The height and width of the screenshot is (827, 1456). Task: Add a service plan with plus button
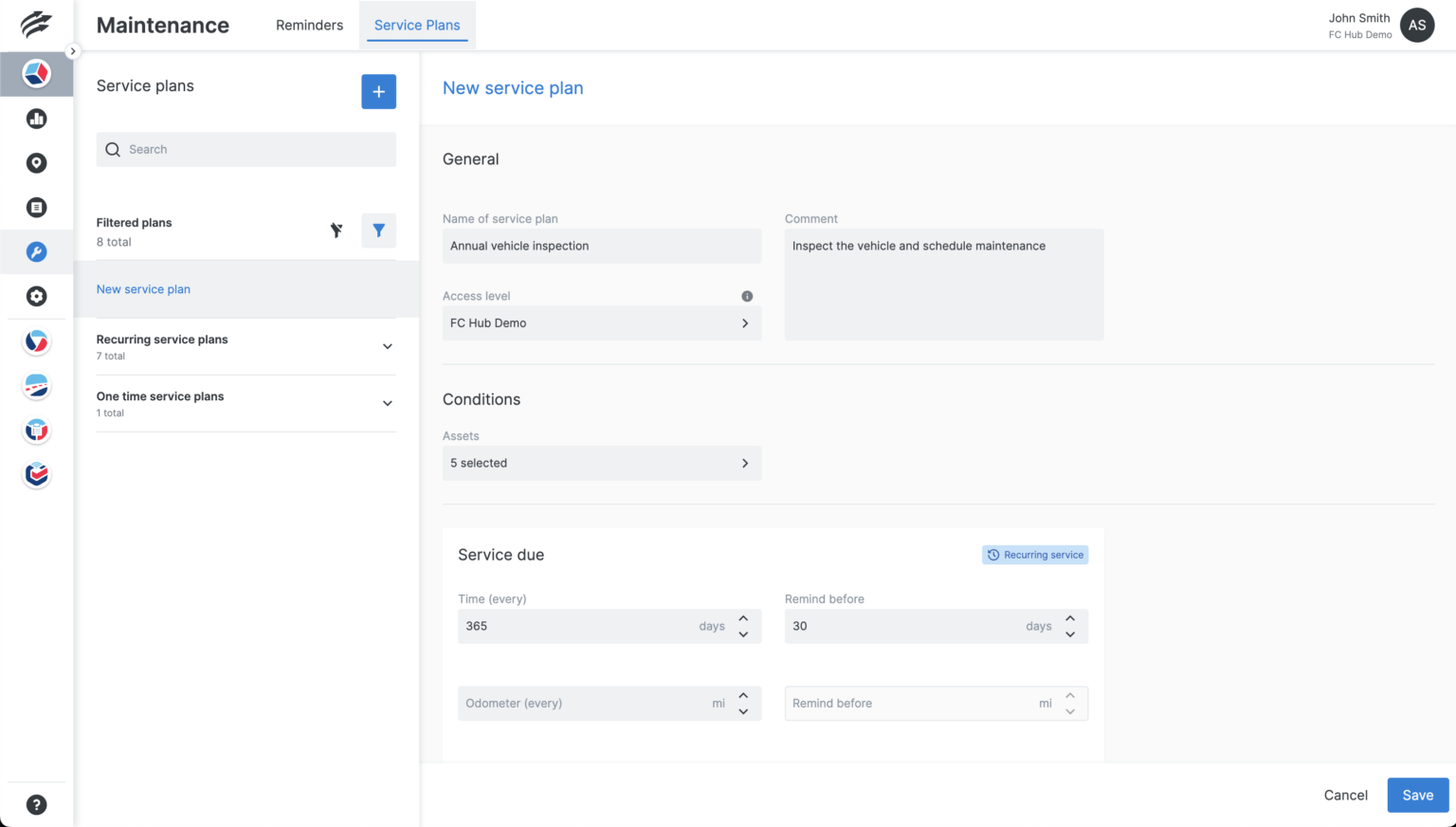pos(378,92)
